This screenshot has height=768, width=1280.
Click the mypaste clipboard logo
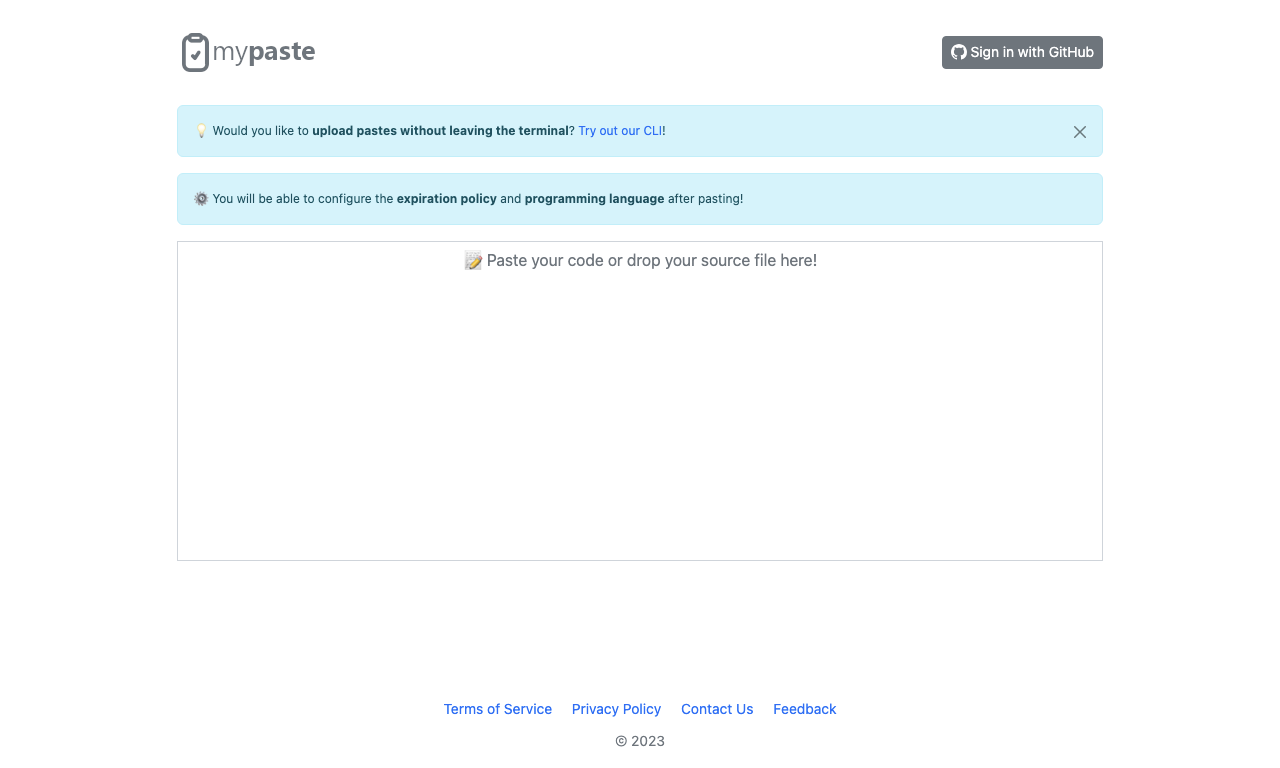(248, 52)
